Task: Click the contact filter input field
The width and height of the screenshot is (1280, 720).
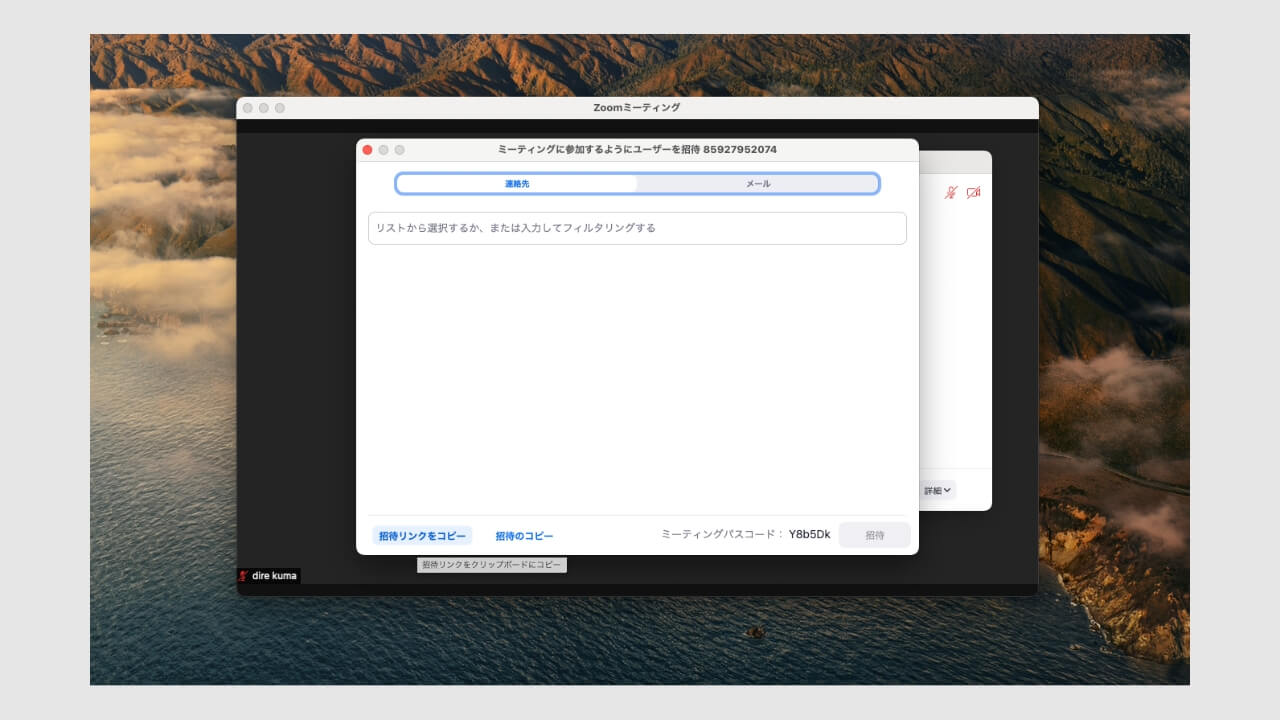Action: click(637, 228)
